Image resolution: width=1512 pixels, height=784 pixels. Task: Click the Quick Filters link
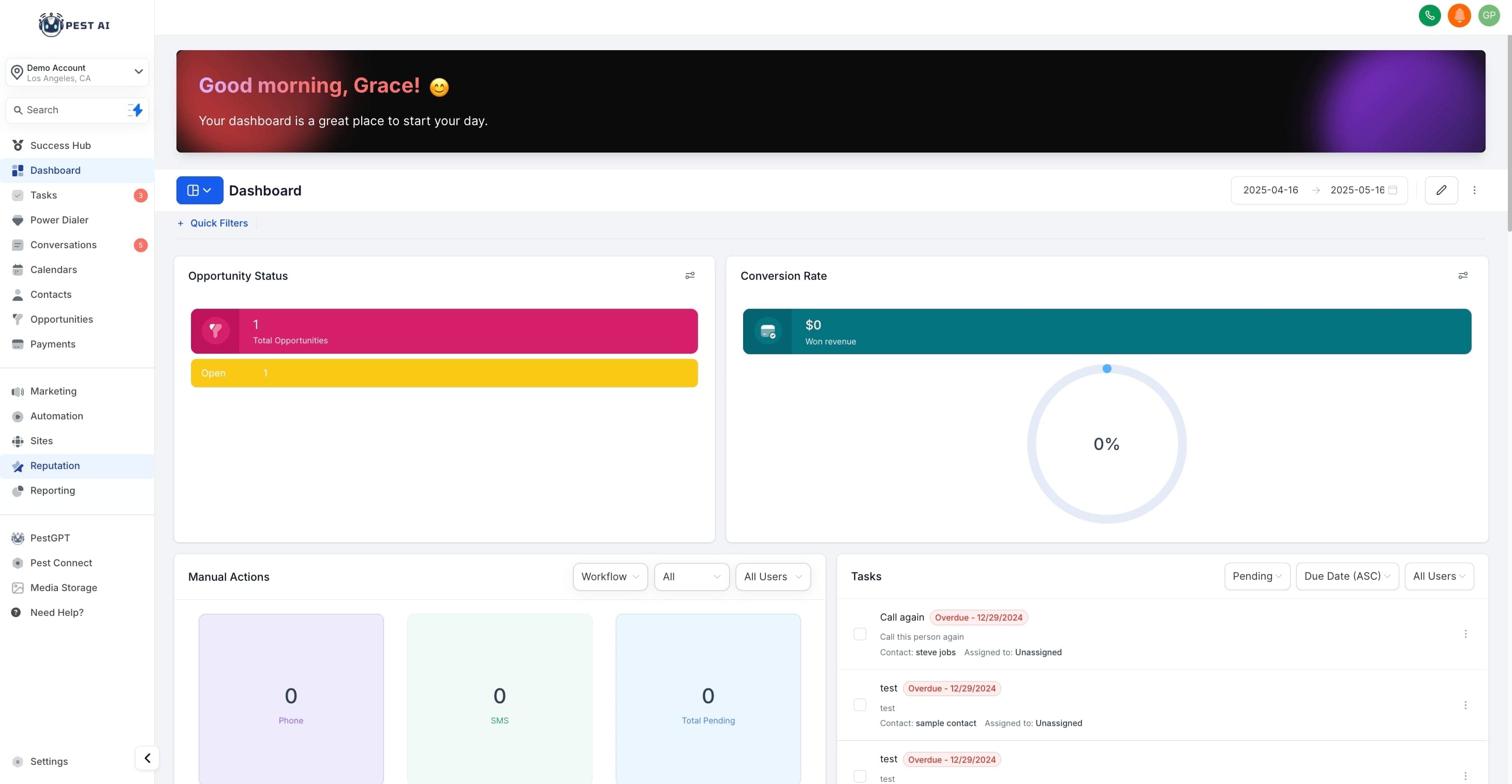click(213, 223)
